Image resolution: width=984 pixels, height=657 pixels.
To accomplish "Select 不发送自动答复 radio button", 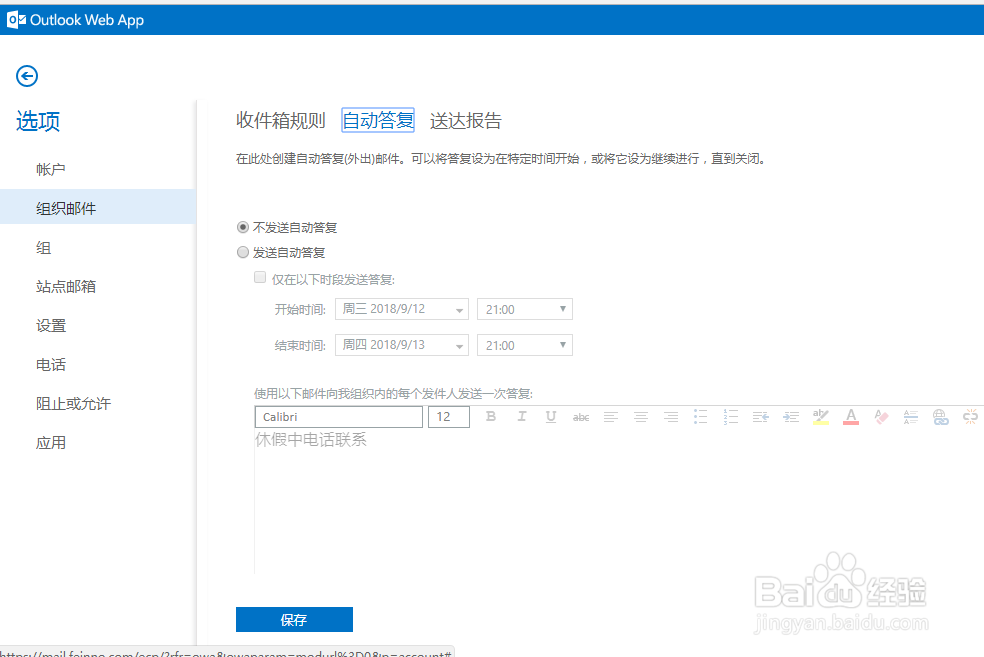I will [243, 227].
